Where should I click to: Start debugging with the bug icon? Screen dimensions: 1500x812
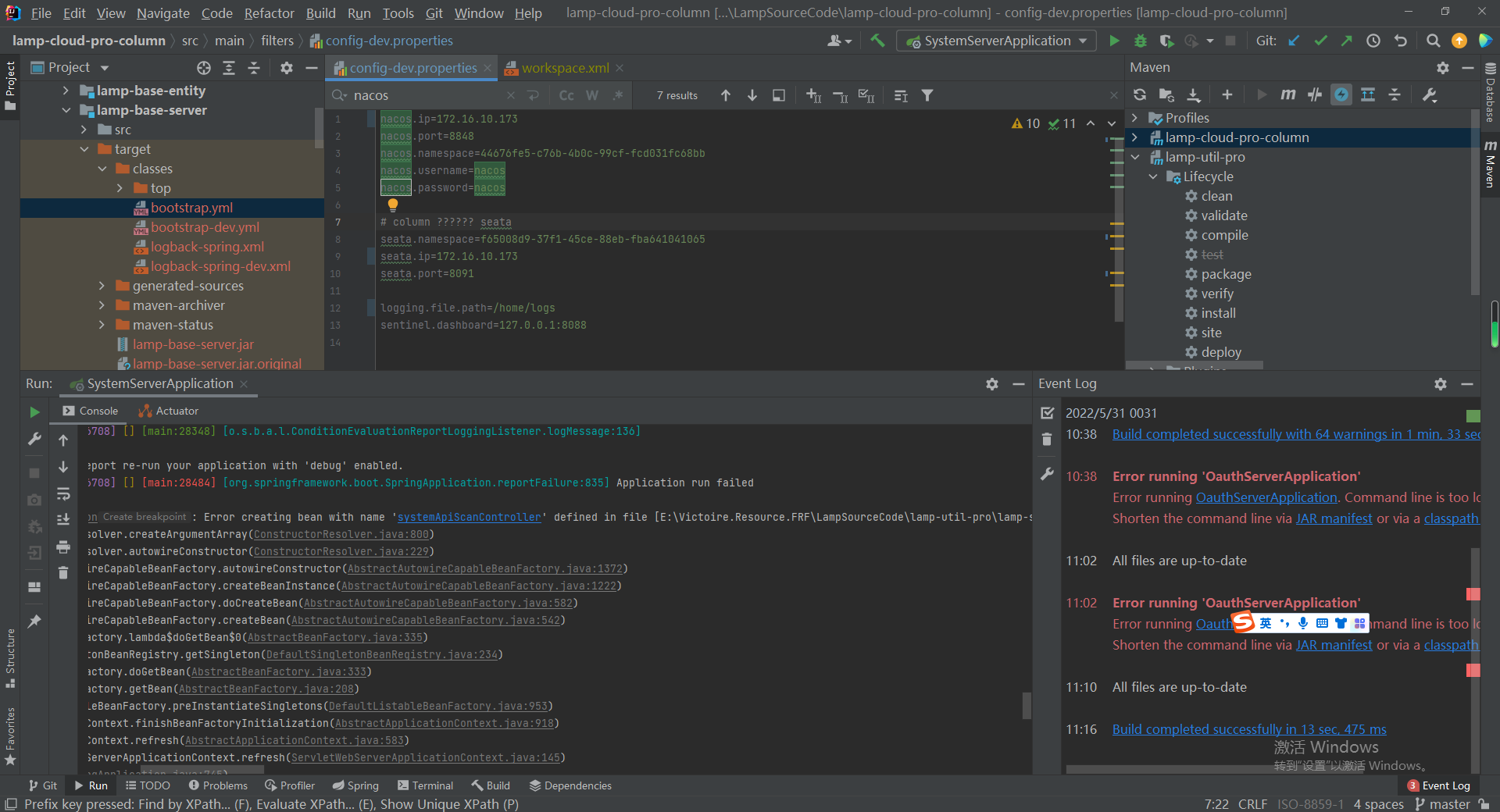pyautogui.click(x=1140, y=41)
